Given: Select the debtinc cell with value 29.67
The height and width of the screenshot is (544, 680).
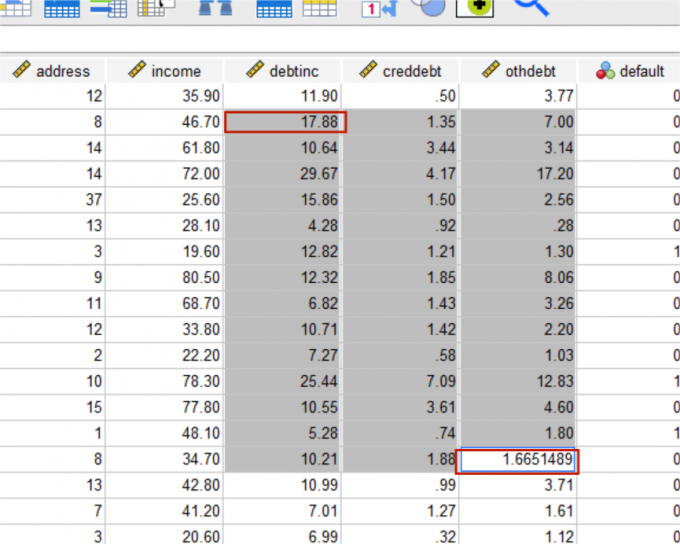Looking at the screenshot, I should click(286, 174).
